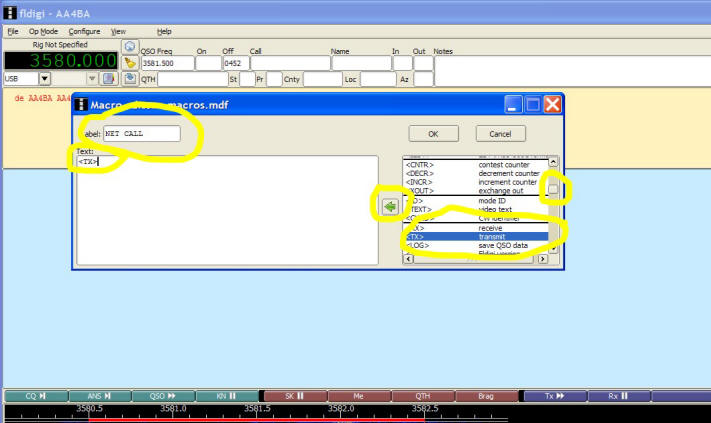
Task: Select the mode ID tag row
Action: point(476,200)
